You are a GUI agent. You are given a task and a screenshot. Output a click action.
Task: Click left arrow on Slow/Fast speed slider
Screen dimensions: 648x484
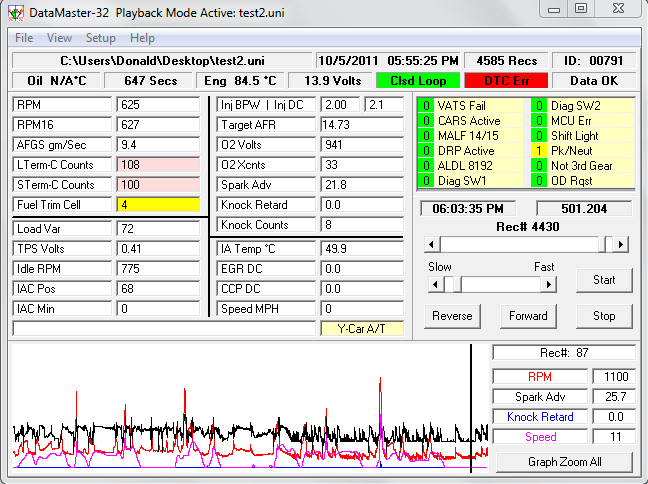[435, 284]
